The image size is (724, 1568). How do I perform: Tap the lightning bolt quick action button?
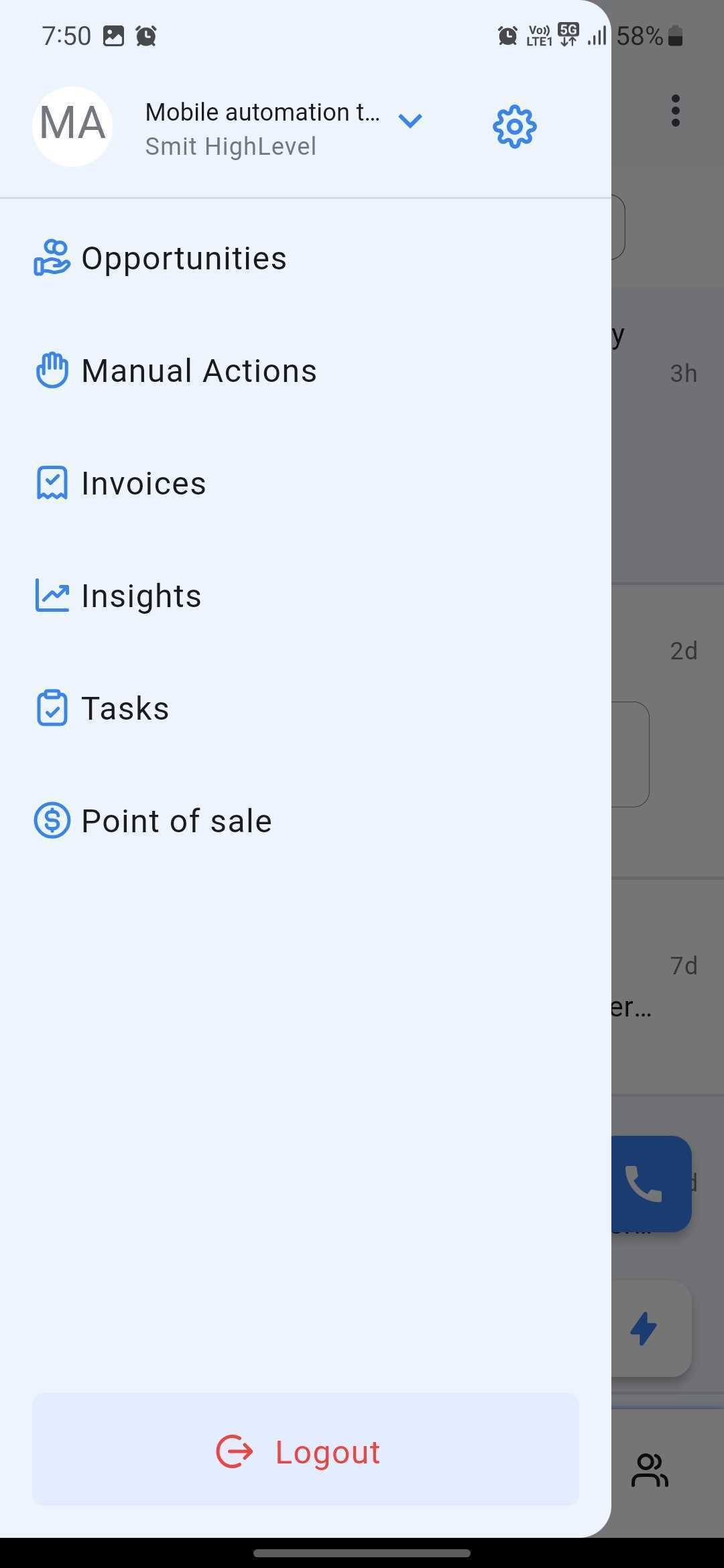click(651, 1329)
